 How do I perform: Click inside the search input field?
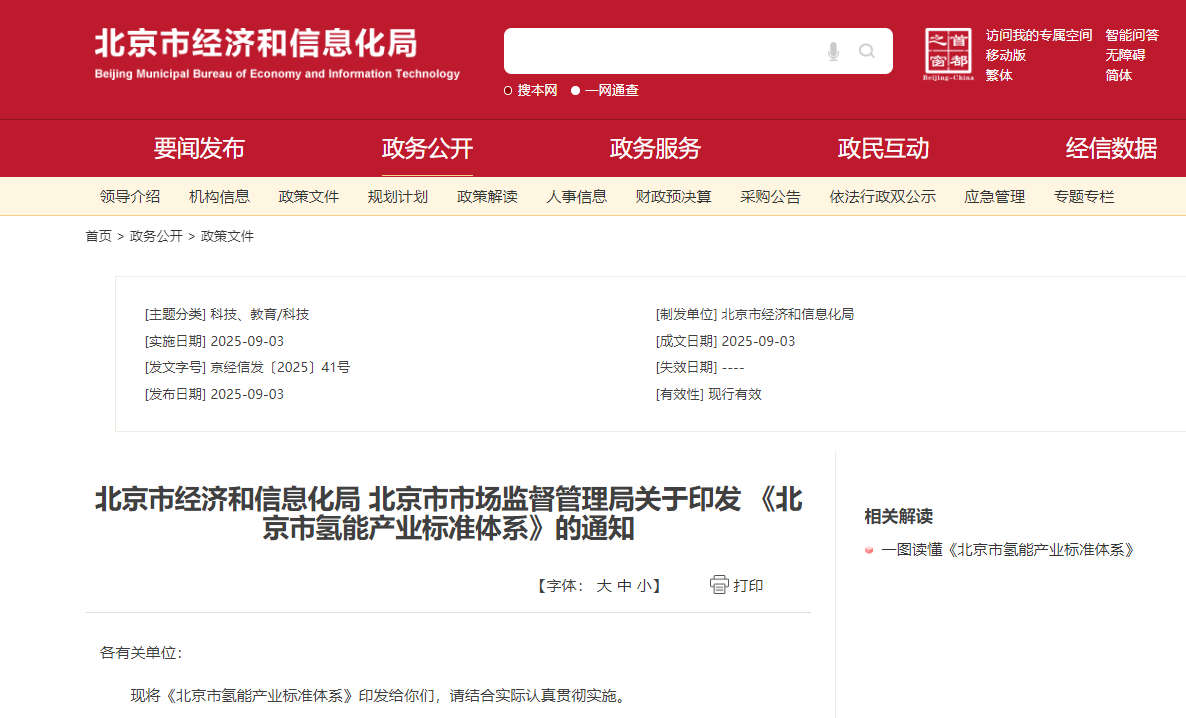660,51
